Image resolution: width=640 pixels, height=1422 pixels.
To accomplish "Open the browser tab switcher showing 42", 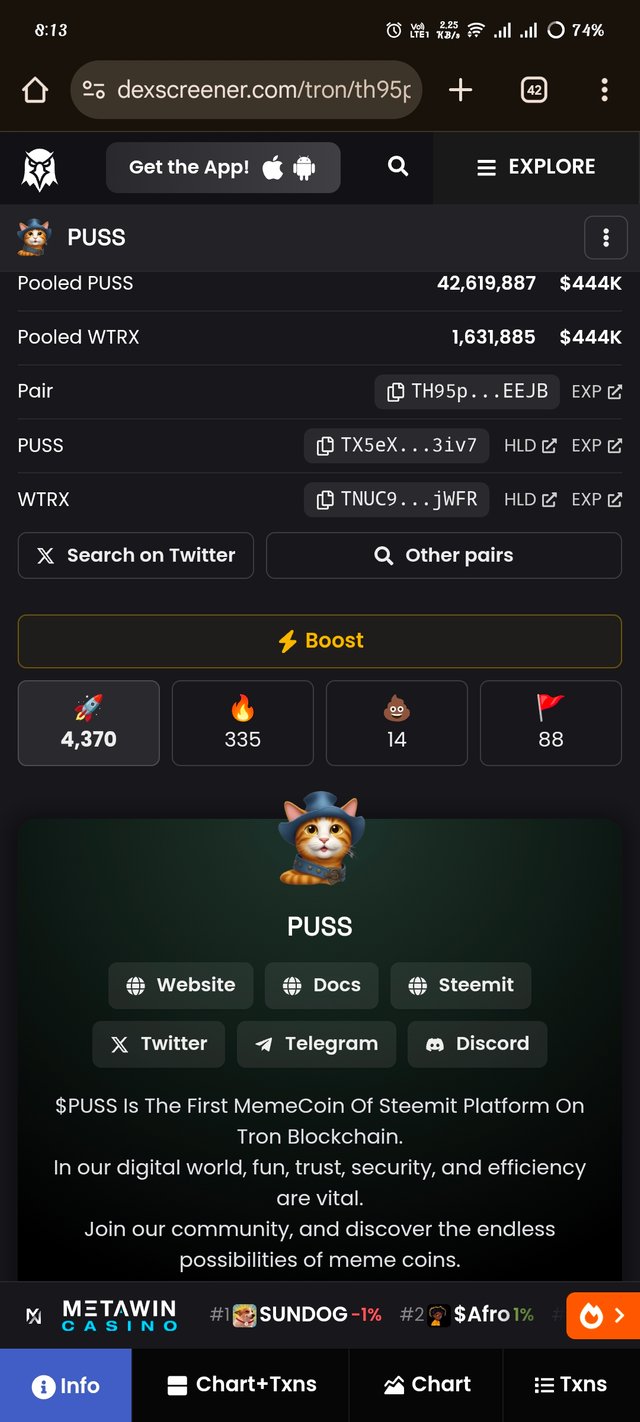I will tap(534, 90).
